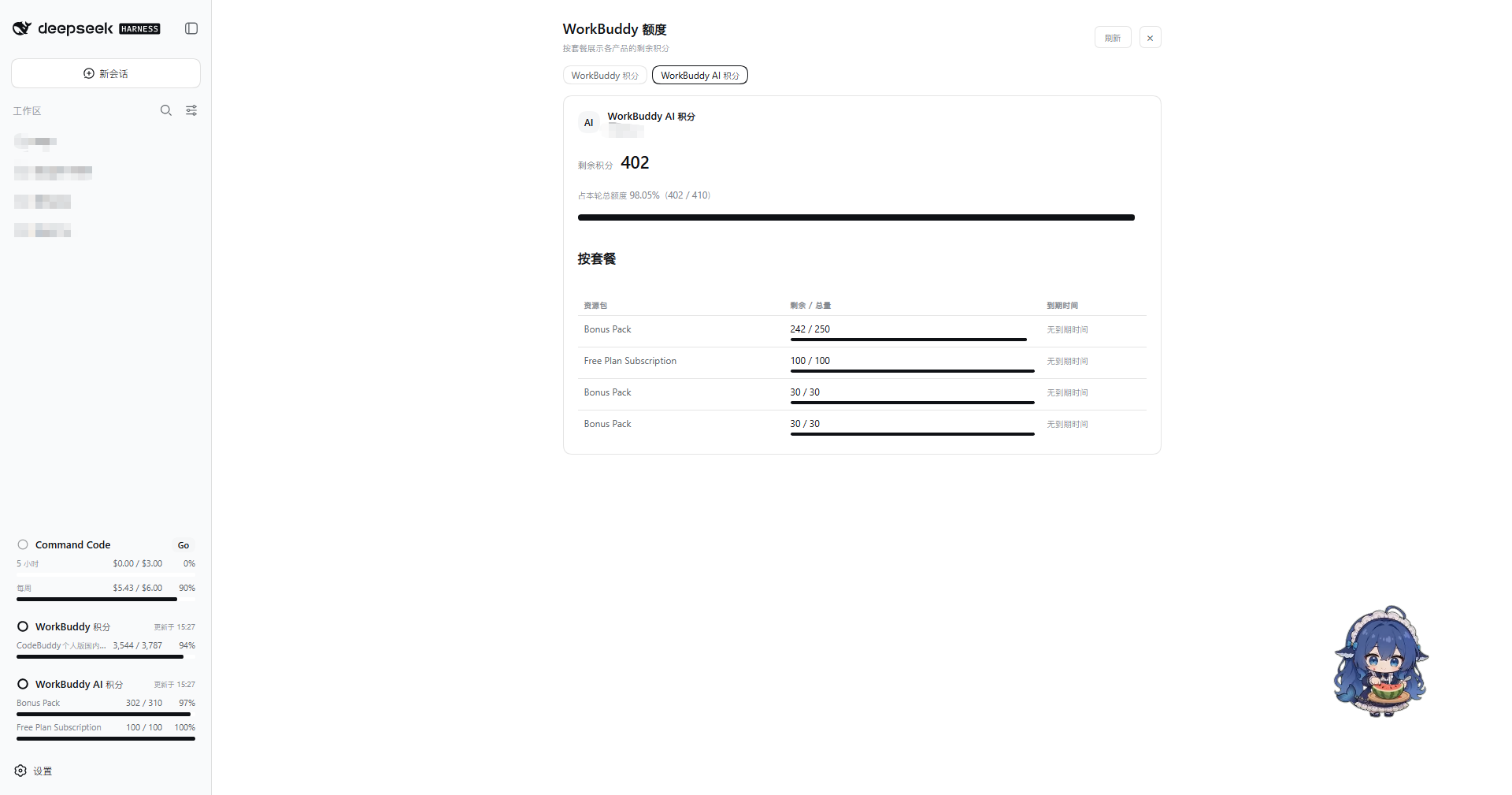Collapse the sidebar with the panel icon
Image resolution: width=1512 pixels, height=795 pixels.
click(x=191, y=28)
